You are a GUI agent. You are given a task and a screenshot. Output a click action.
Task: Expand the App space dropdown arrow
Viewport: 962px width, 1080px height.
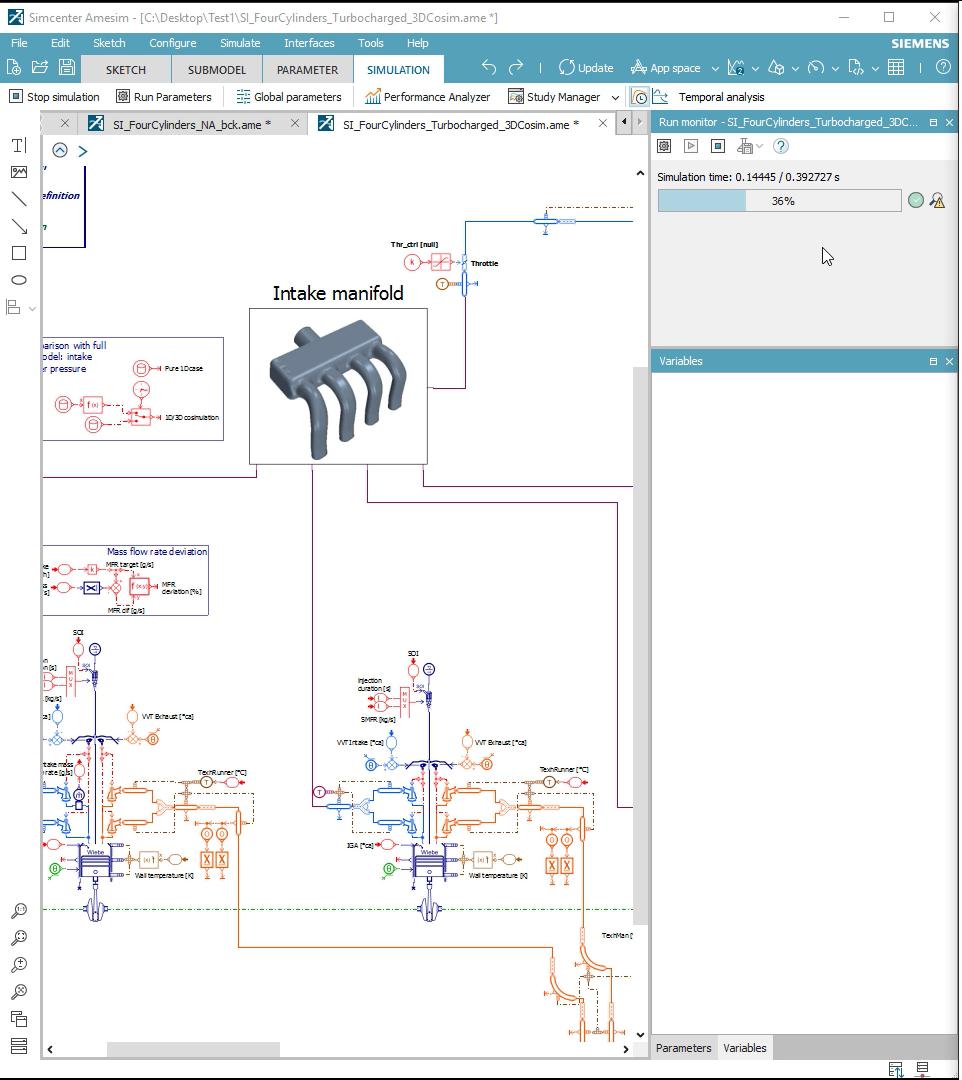click(715, 68)
